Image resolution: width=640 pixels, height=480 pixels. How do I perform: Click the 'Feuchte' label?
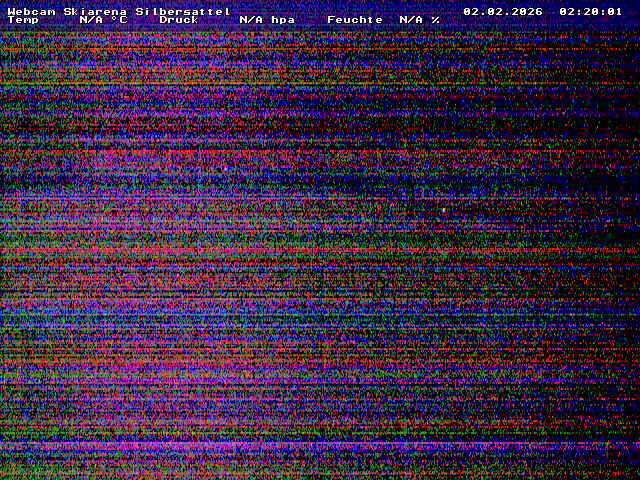click(x=355, y=20)
